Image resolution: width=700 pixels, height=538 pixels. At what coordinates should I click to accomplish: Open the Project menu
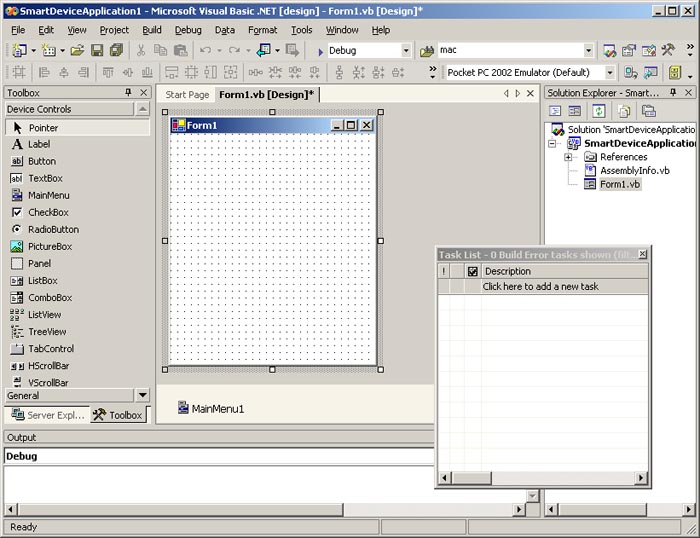coord(114,30)
